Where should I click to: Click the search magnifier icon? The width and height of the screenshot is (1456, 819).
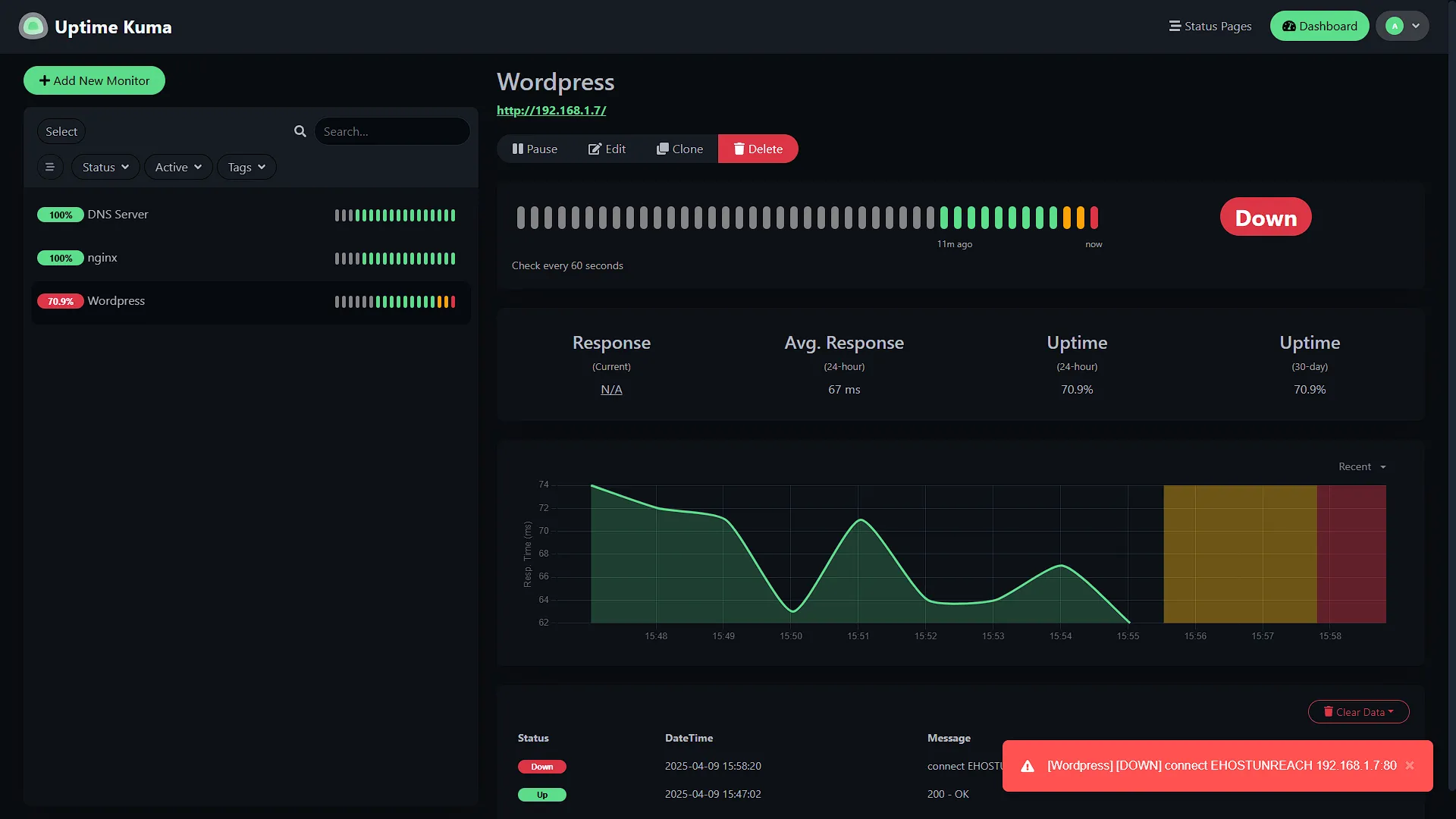(x=300, y=131)
